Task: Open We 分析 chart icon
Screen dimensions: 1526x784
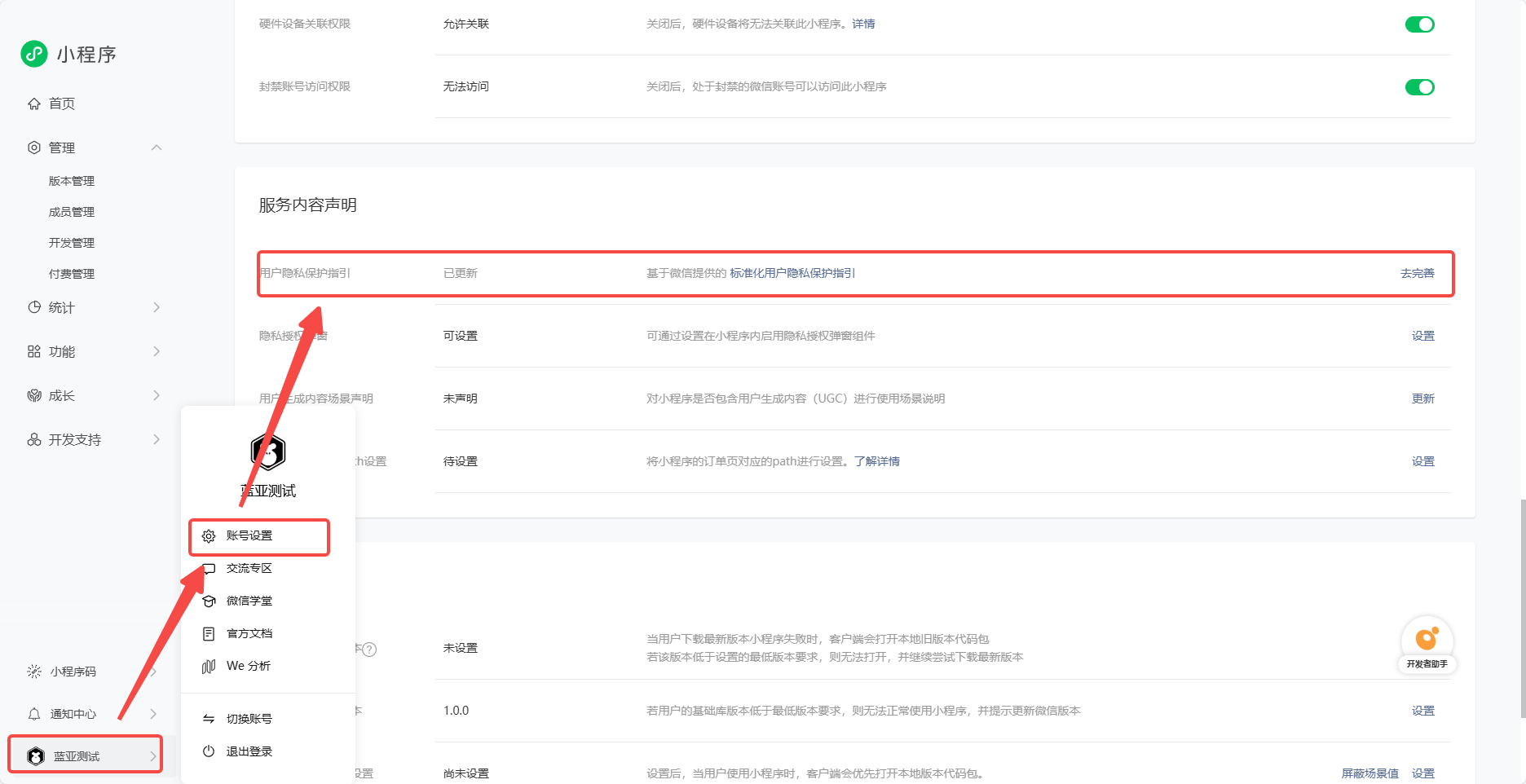Action: pyautogui.click(x=209, y=667)
